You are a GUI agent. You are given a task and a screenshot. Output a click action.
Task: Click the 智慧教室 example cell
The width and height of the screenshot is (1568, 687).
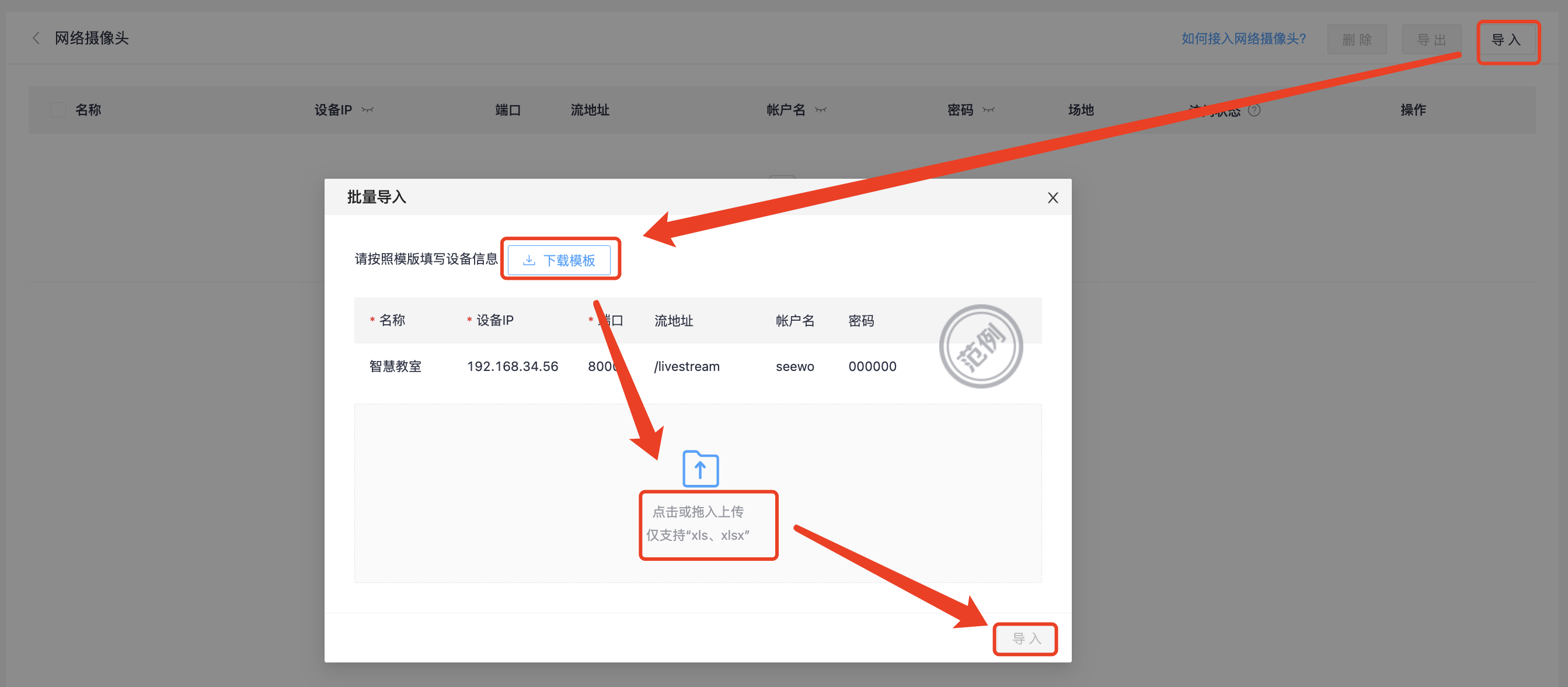[395, 366]
